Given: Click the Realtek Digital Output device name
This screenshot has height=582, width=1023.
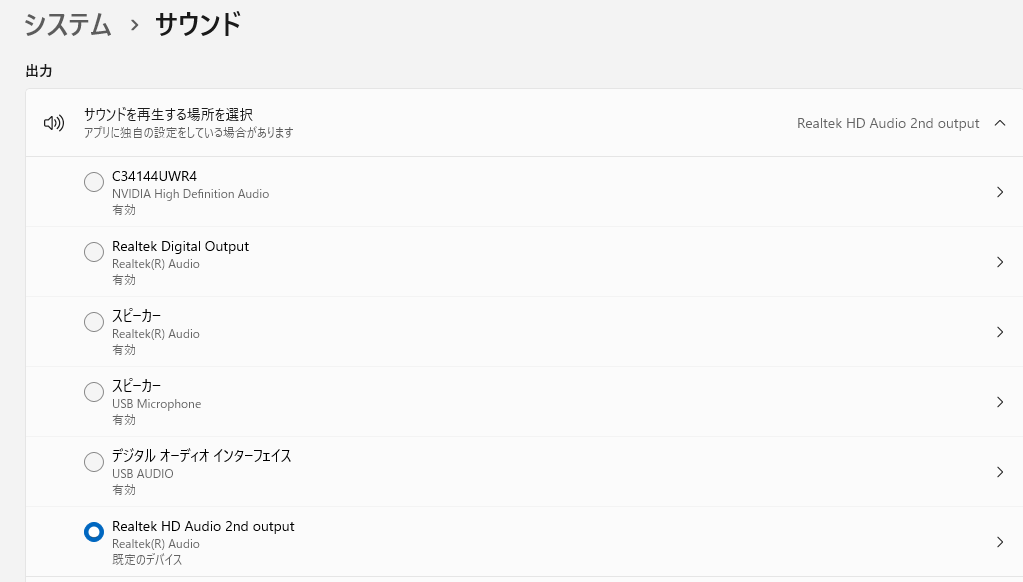Looking at the screenshot, I should (x=180, y=246).
